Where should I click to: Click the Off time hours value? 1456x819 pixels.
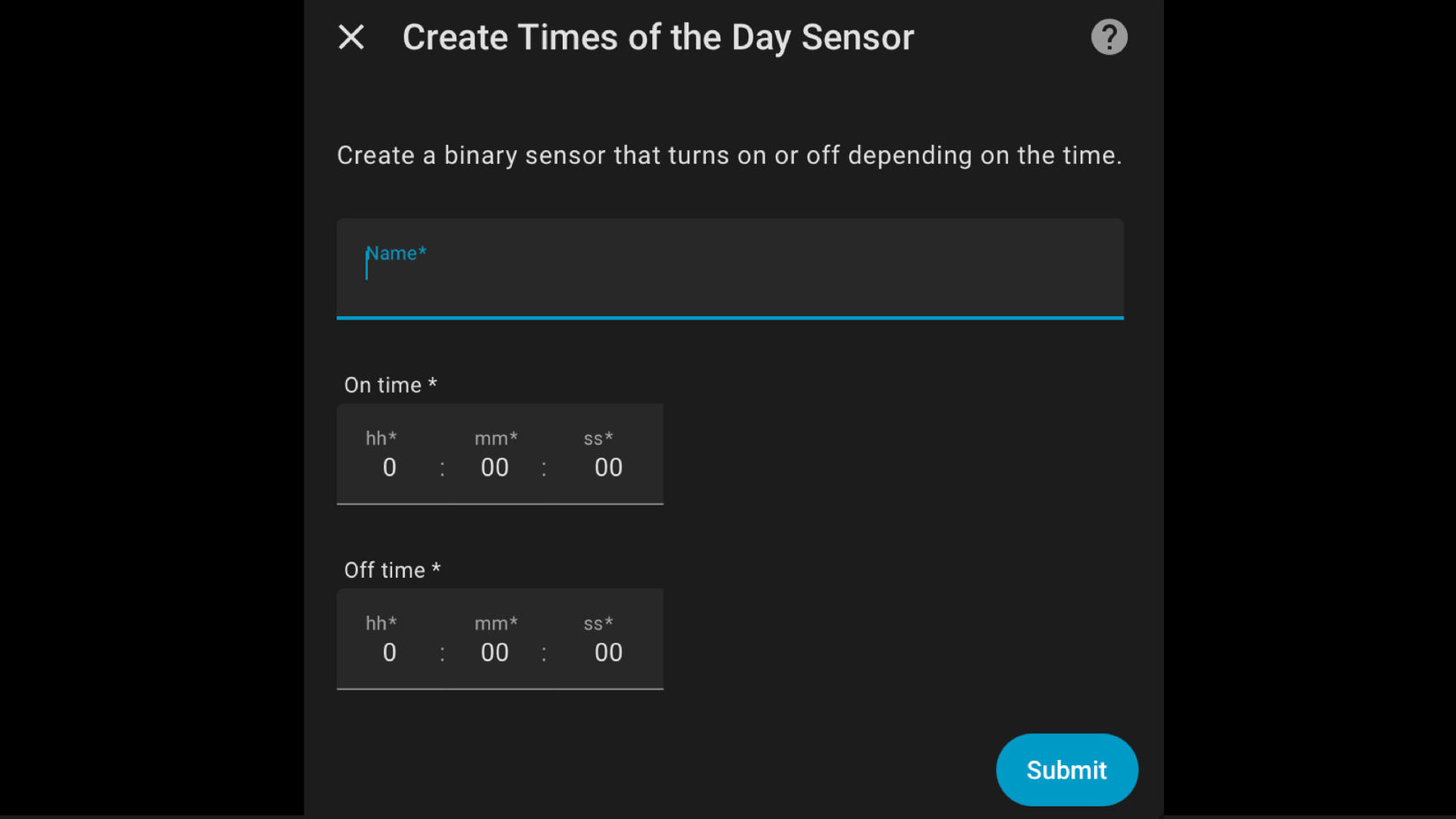tap(389, 653)
